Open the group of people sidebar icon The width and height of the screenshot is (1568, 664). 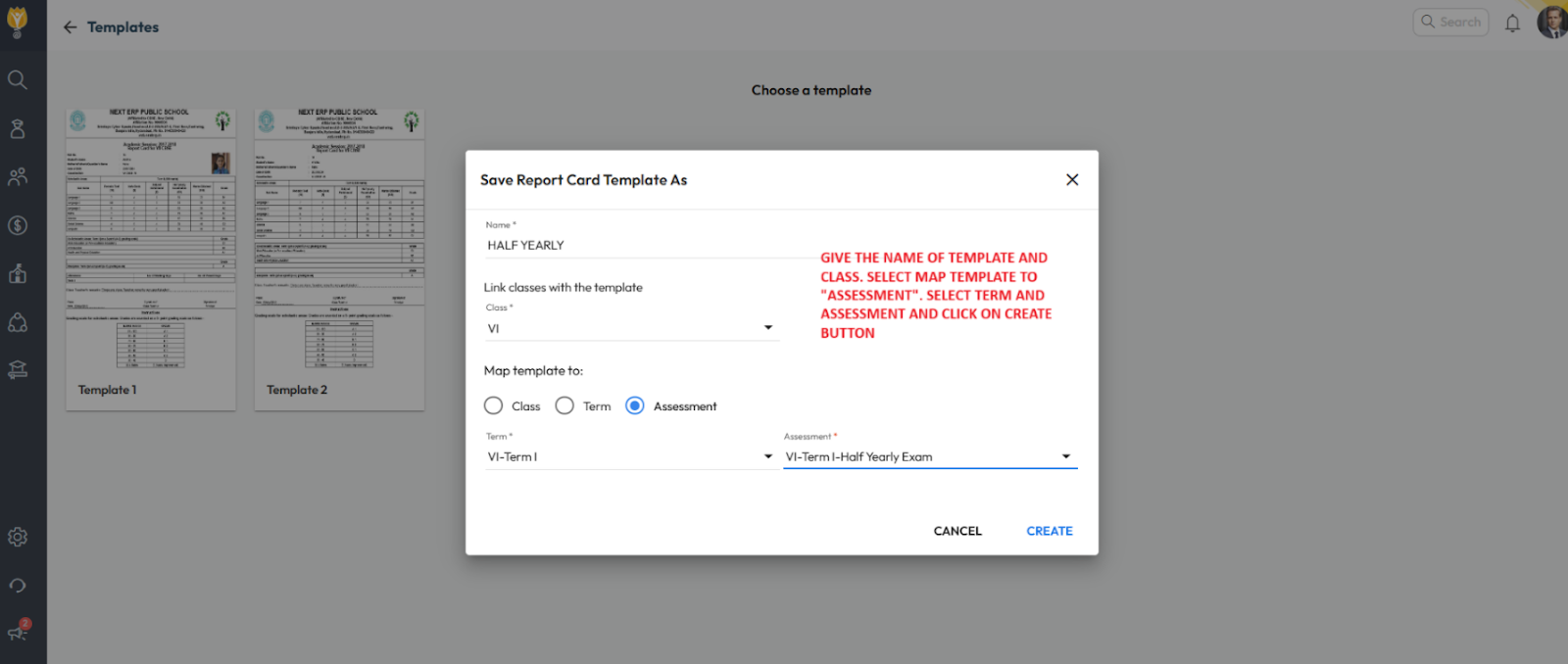[18, 177]
